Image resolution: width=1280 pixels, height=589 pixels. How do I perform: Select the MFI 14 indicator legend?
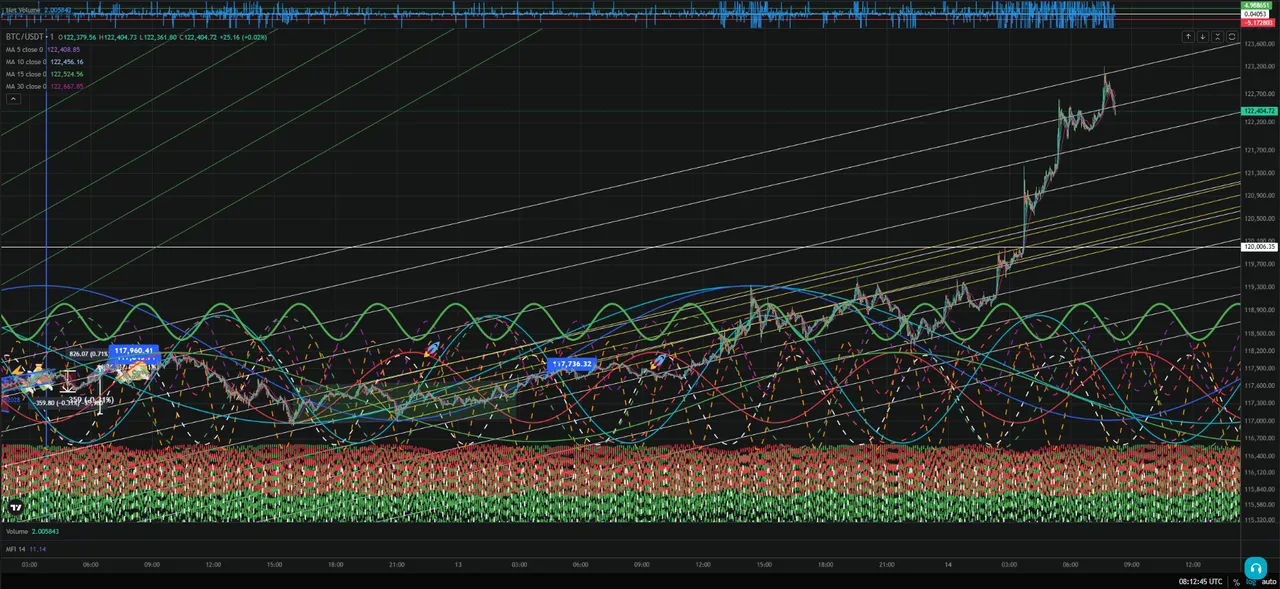pyautogui.click(x=16, y=549)
